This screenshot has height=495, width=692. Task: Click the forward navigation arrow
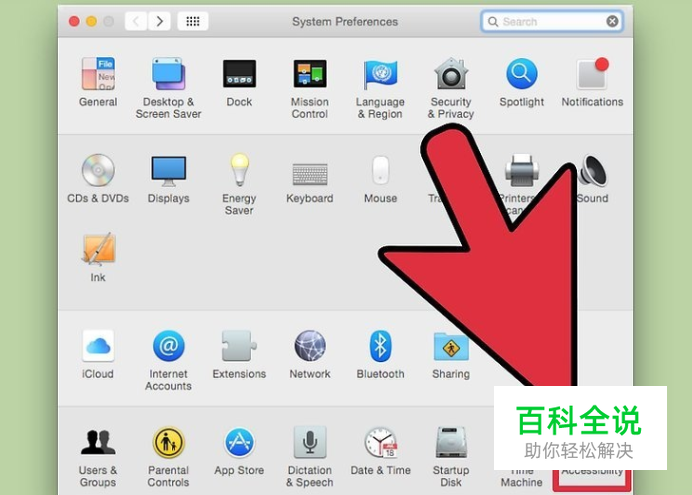159,21
